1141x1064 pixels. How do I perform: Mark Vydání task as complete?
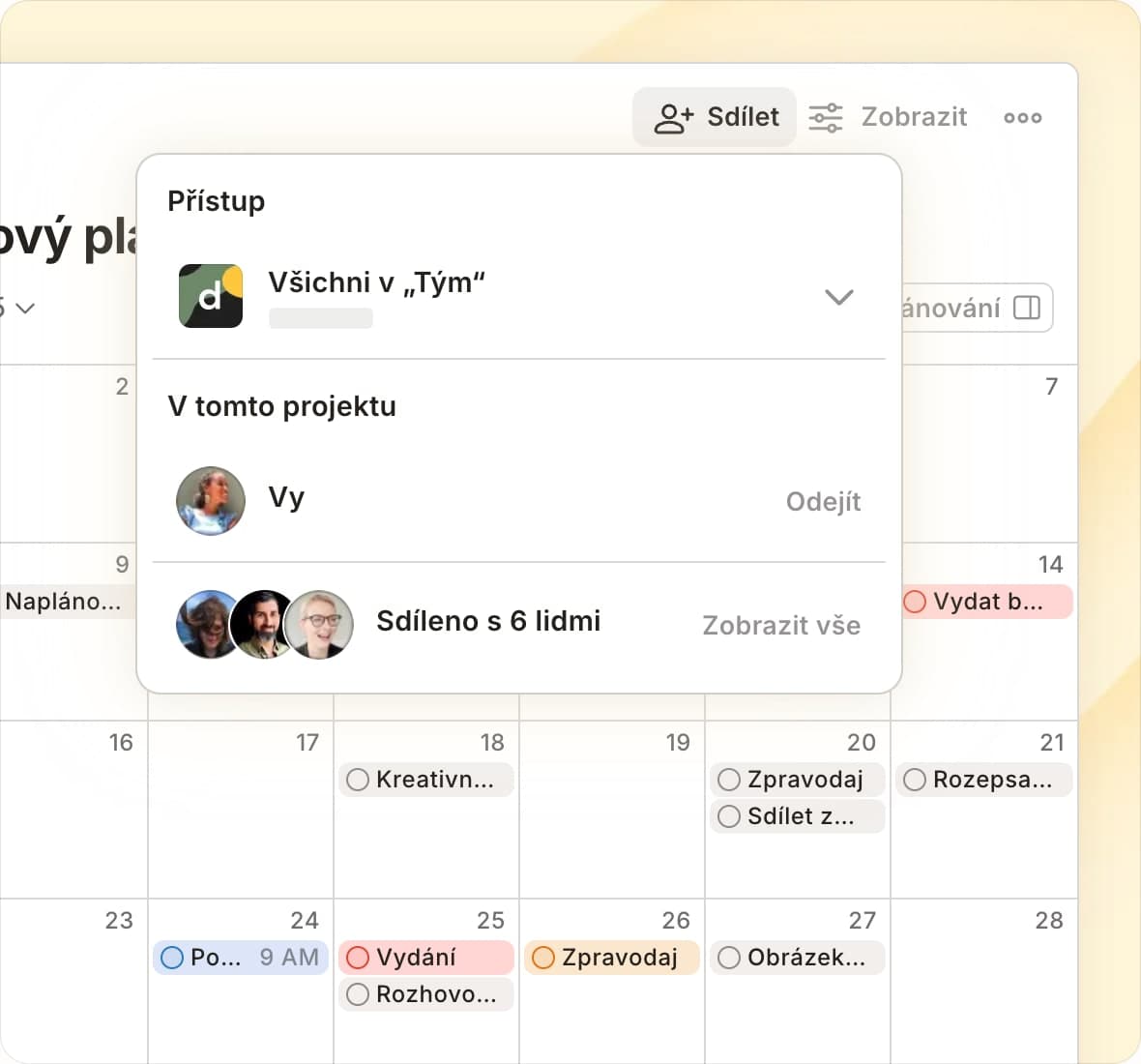click(x=358, y=958)
